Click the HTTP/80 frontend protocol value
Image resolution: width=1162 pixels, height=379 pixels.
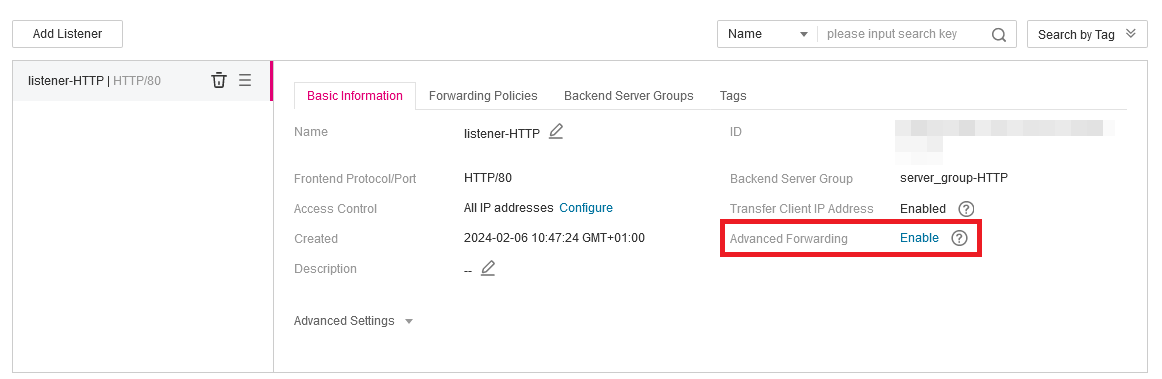(488, 178)
